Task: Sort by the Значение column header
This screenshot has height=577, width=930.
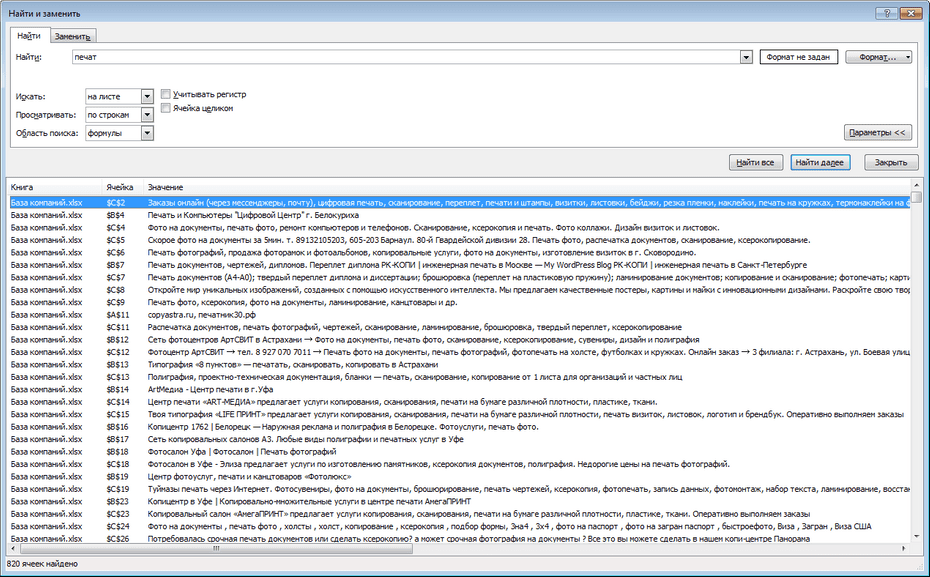Action: tap(526, 187)
